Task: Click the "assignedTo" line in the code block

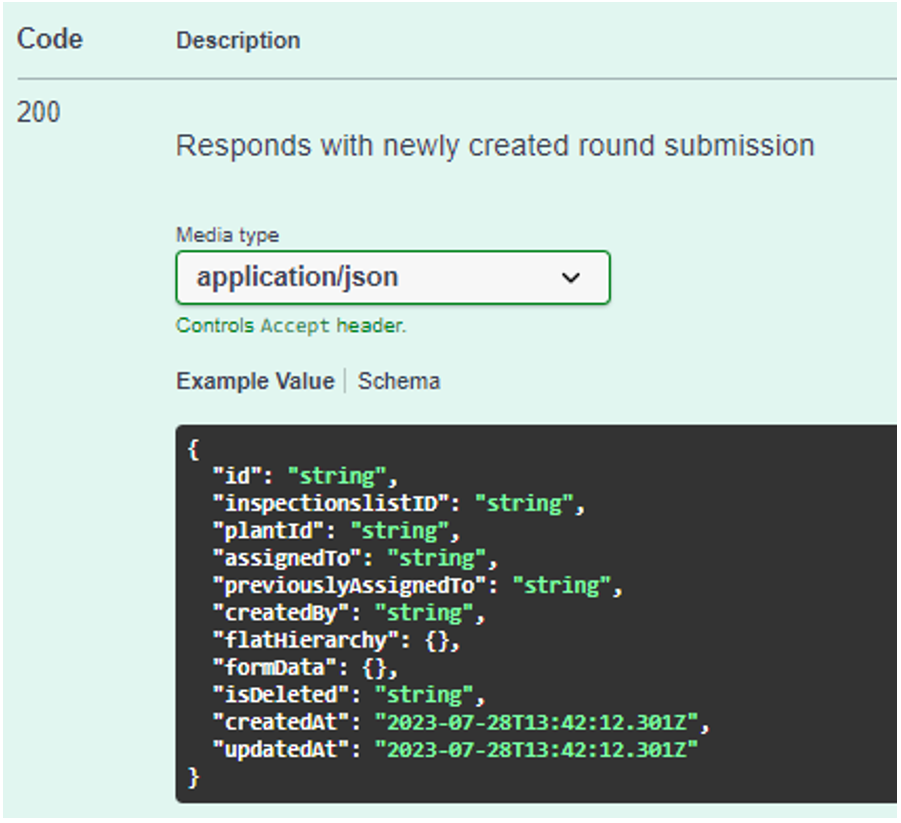Action: [x=355, y=557]
